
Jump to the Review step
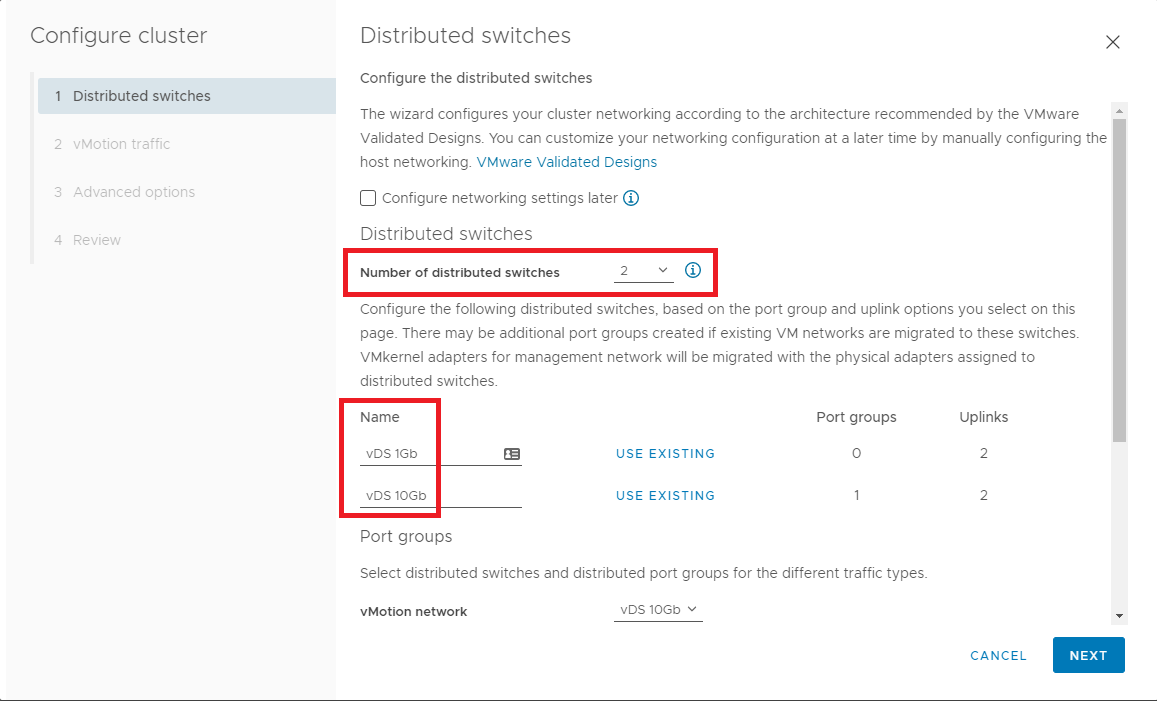coord(97,240)
